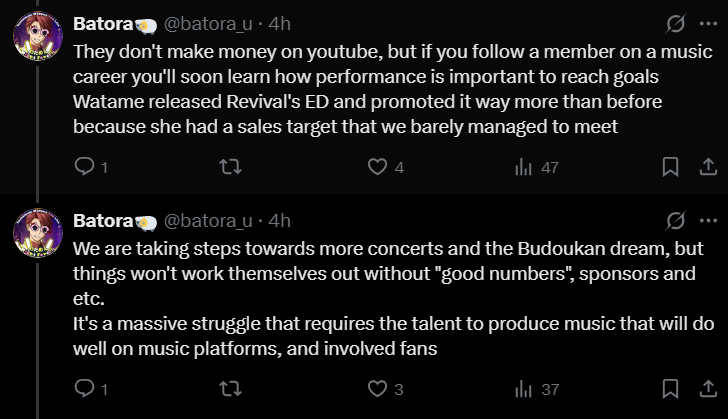Like the tweet with 3 likes

[x=377, y=388]
